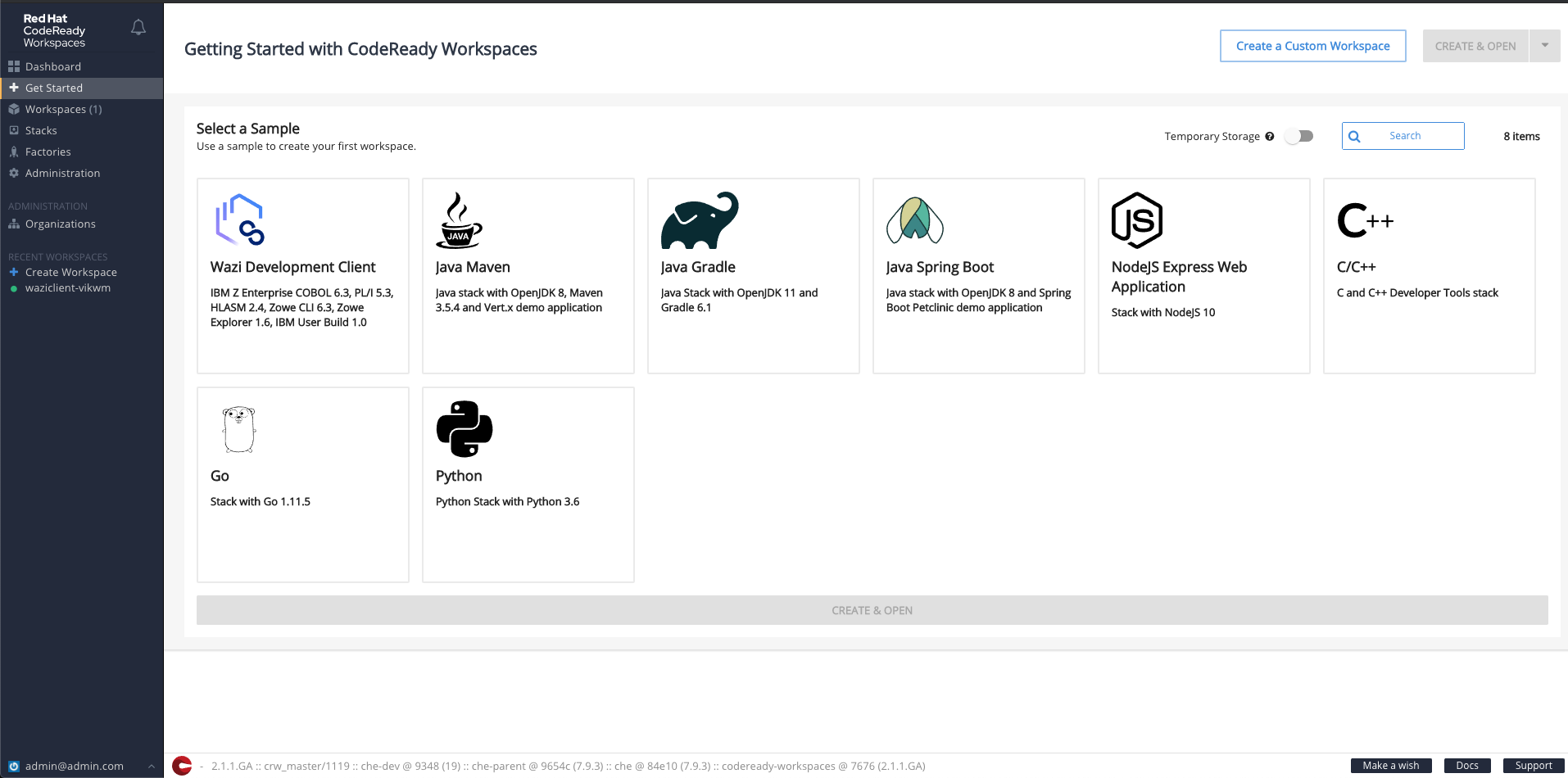1568x778 pixels.
Task: Click the Get Started plus icon
Action: (14, 88)
